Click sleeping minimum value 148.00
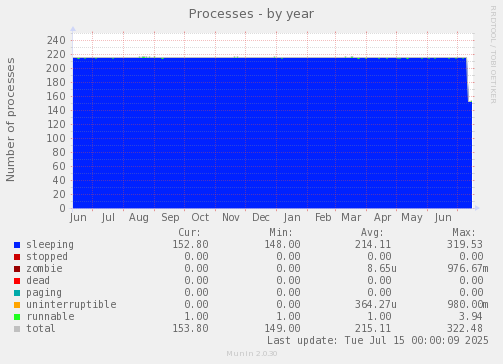The height and width of the screenshot is (364, 503). point(282,245)
